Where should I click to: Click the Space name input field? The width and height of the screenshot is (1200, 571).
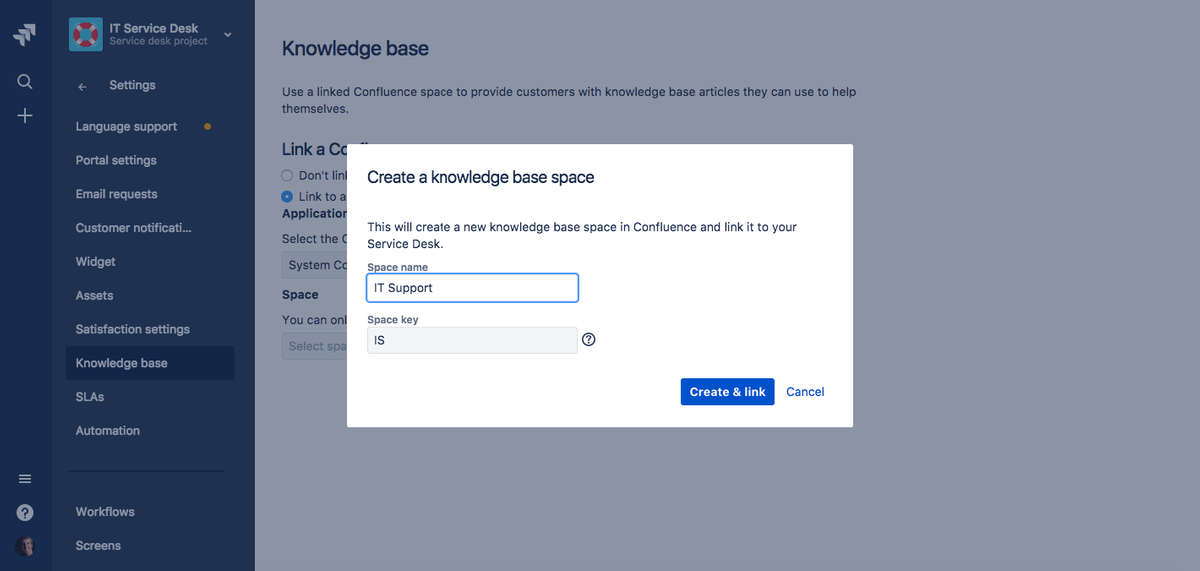[472, 288]
